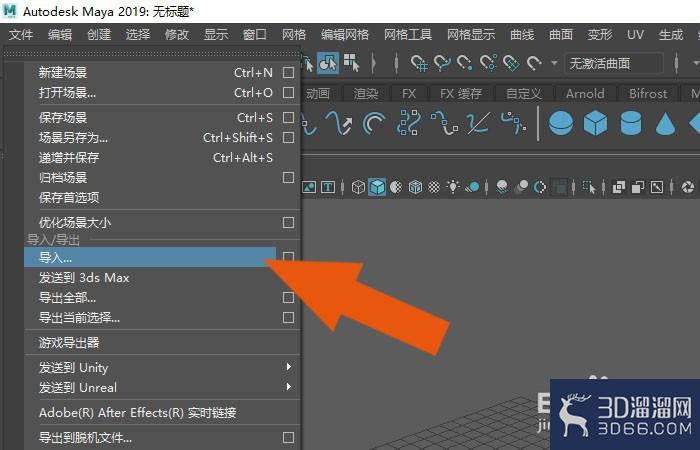
Task: Toggle viewport shadows icon
Action: tap(472, 187)
